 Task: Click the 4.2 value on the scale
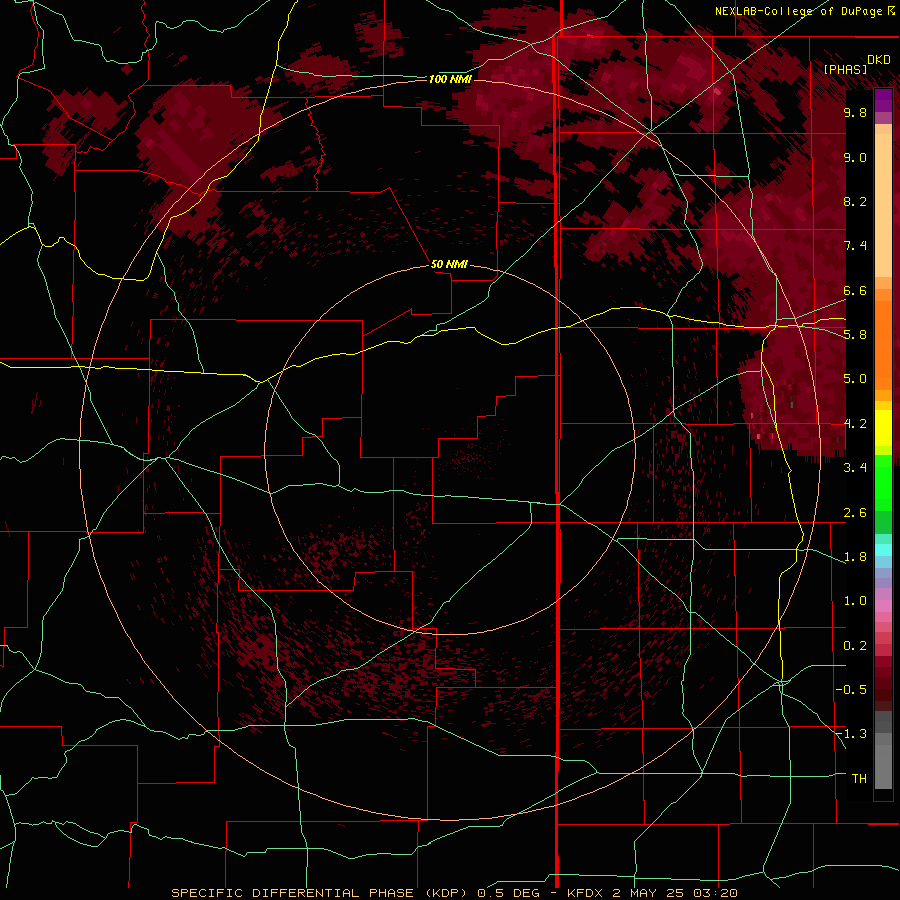(x=855, y=424)
